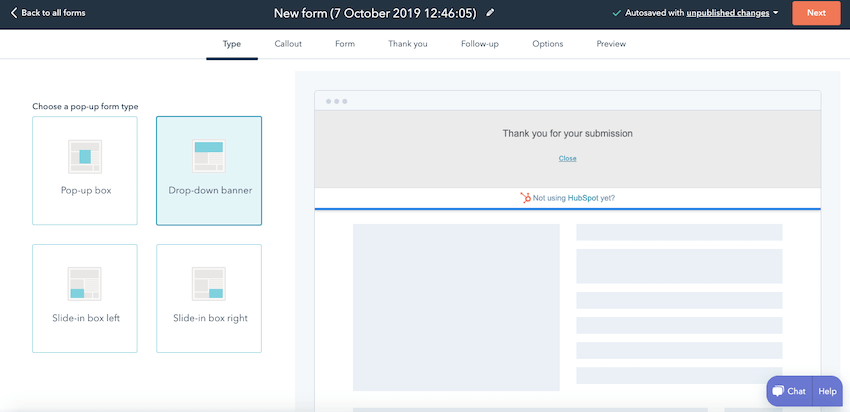Click the HubSpot sprocket logo in preview
Screen dimensions: 850x412
pyautogui.click(x=525, y=198)
